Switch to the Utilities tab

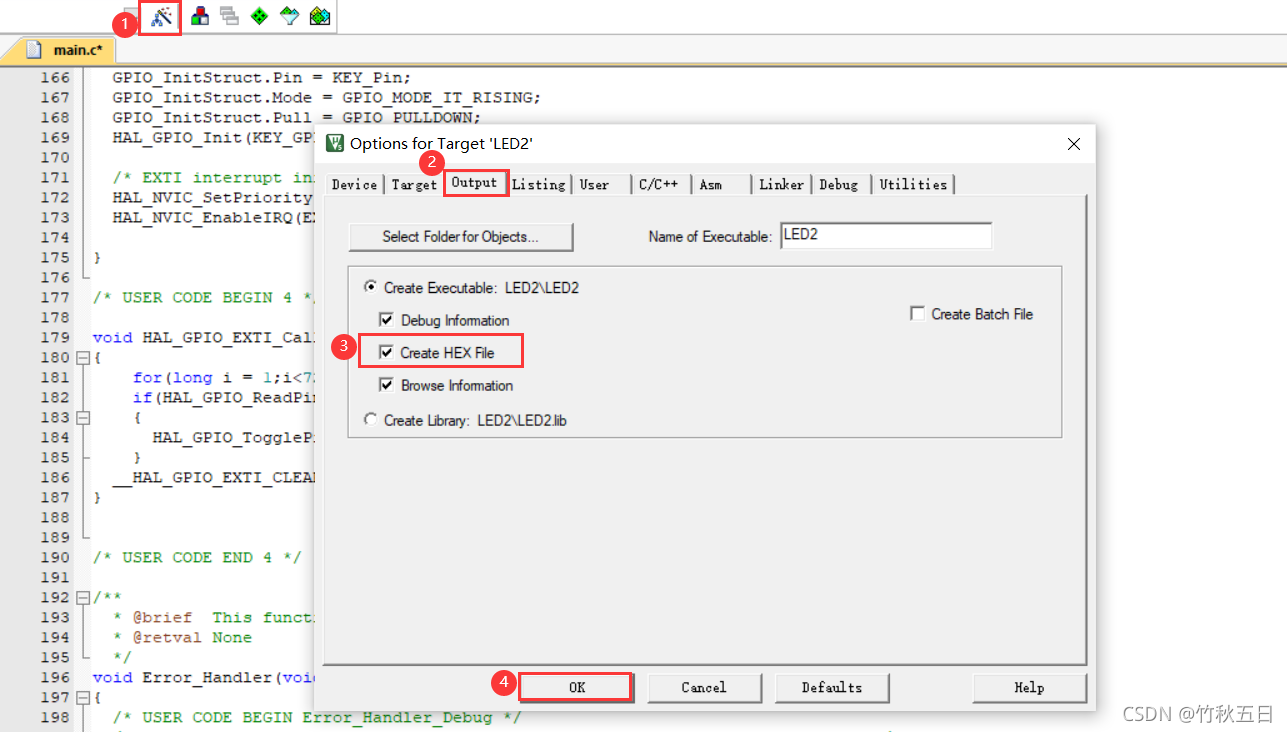[913, 185]
